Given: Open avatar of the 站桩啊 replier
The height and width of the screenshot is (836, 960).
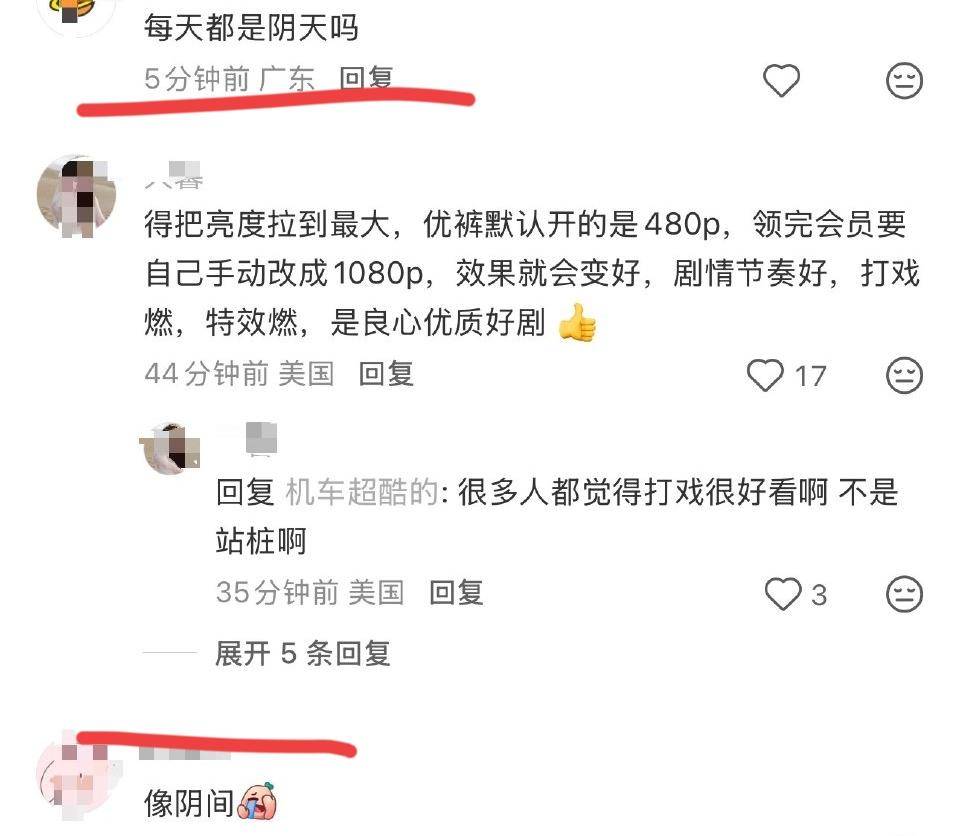Looking at the screenshot, I should pos(170,448).
